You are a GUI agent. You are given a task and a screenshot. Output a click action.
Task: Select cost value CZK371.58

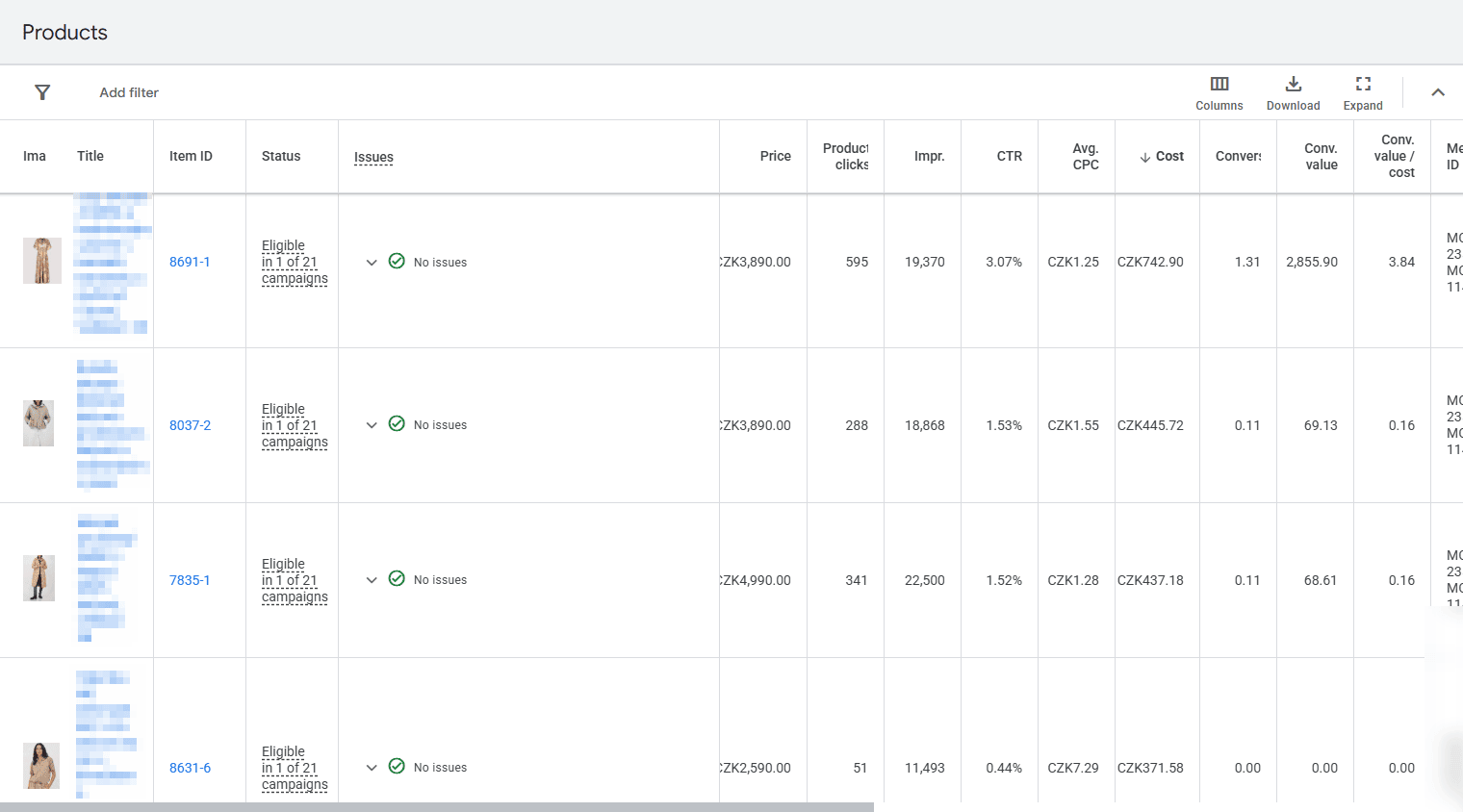click(x=1150, y=768)
